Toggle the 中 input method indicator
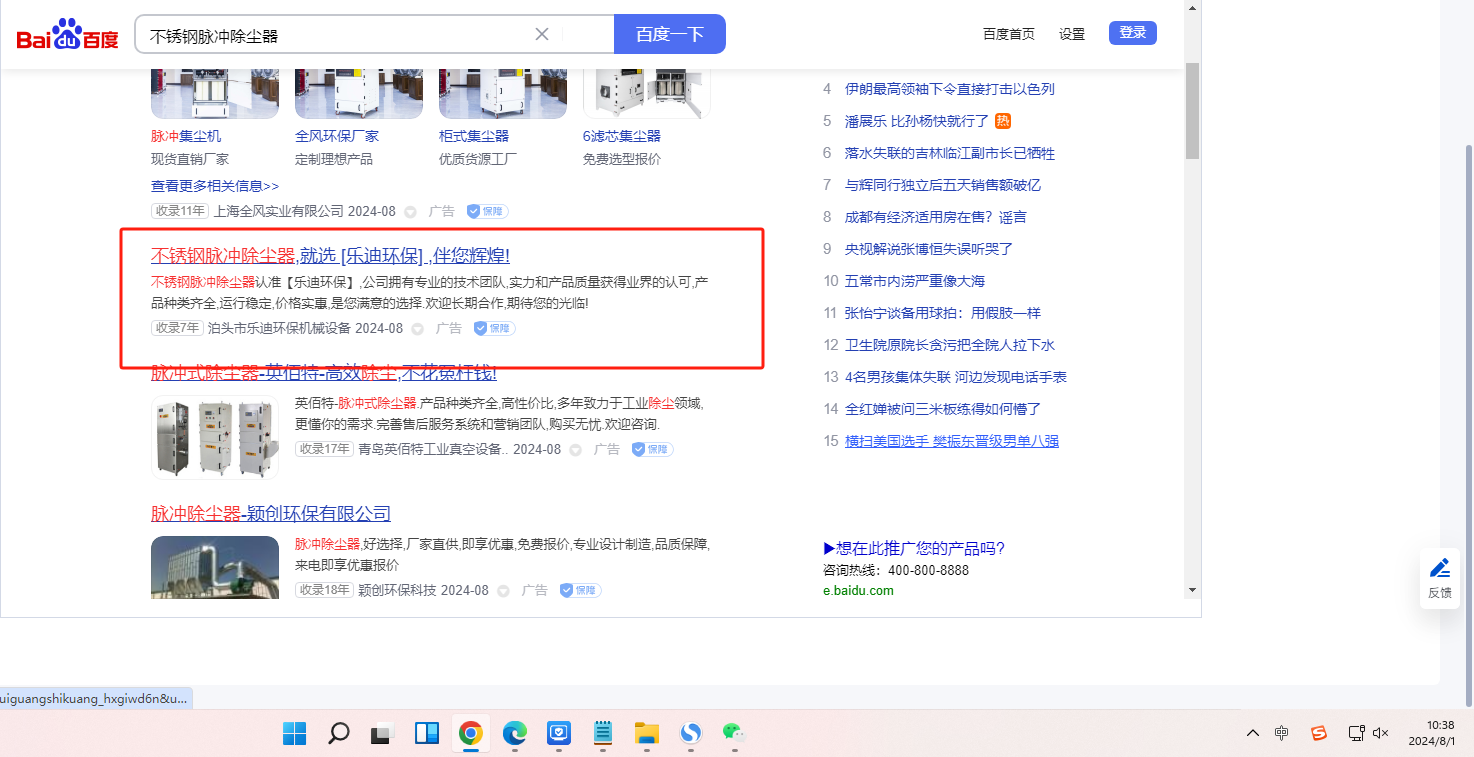 click(x=1282, y=733)
